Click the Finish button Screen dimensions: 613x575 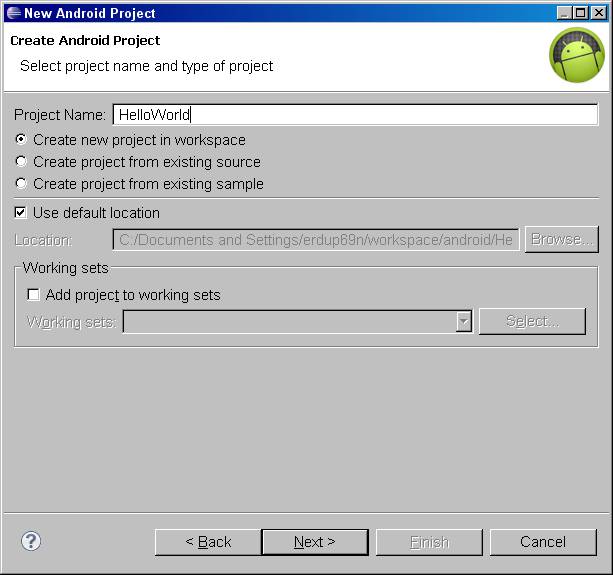[429, 542]
